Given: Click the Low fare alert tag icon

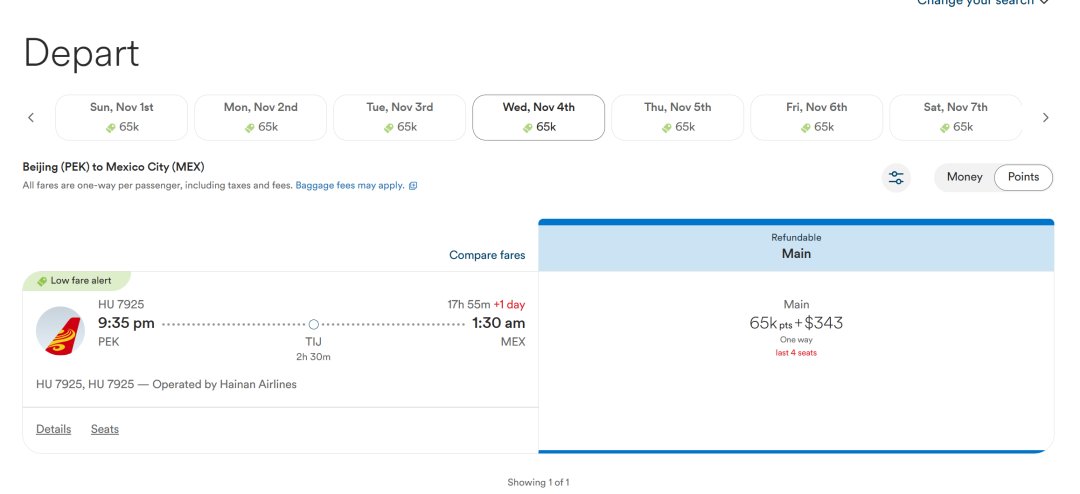Looking at the screenshot, I should point(42,281).
